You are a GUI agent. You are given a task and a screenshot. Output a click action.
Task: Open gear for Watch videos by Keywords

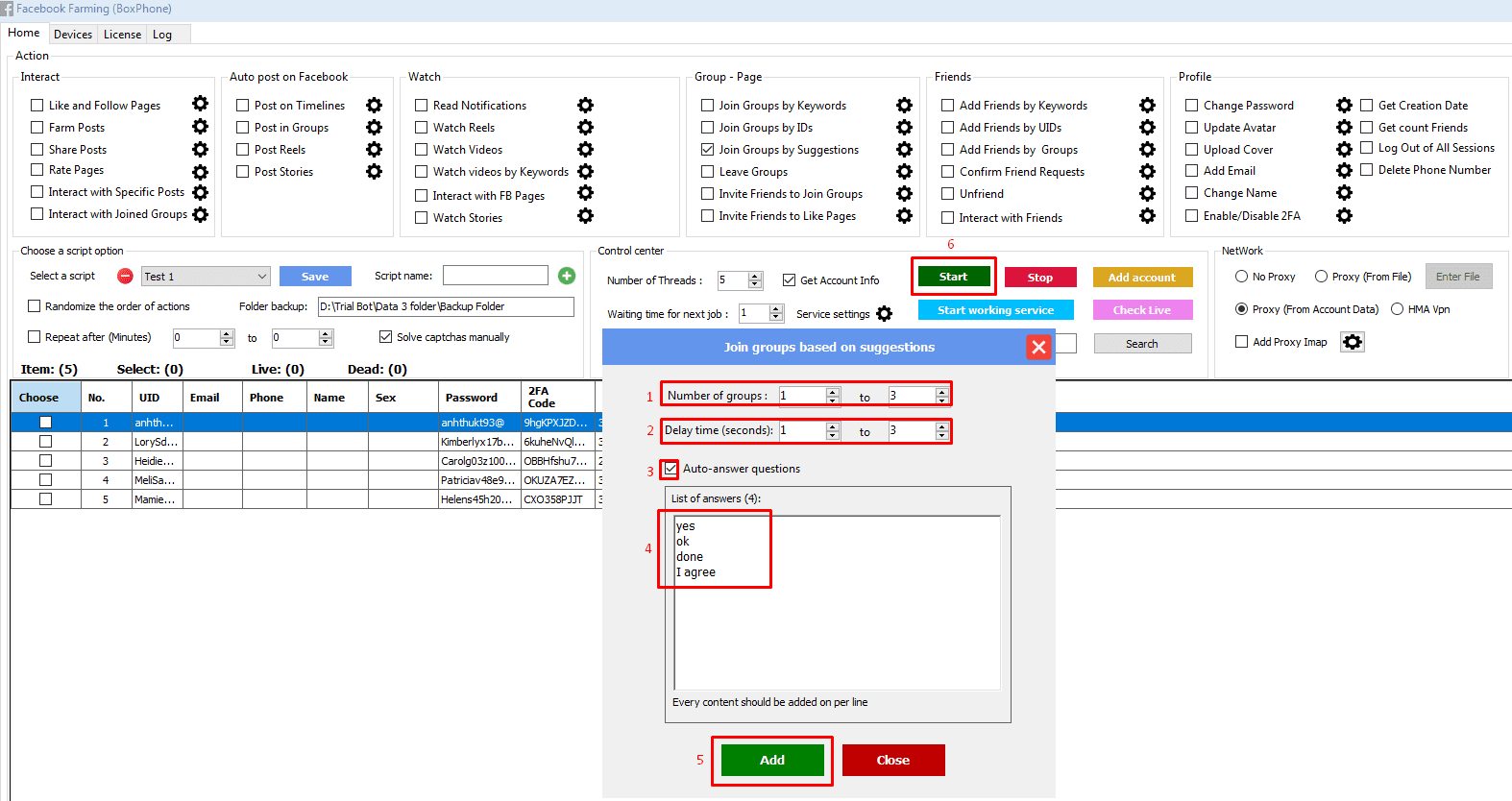click(x=585, y=171)
